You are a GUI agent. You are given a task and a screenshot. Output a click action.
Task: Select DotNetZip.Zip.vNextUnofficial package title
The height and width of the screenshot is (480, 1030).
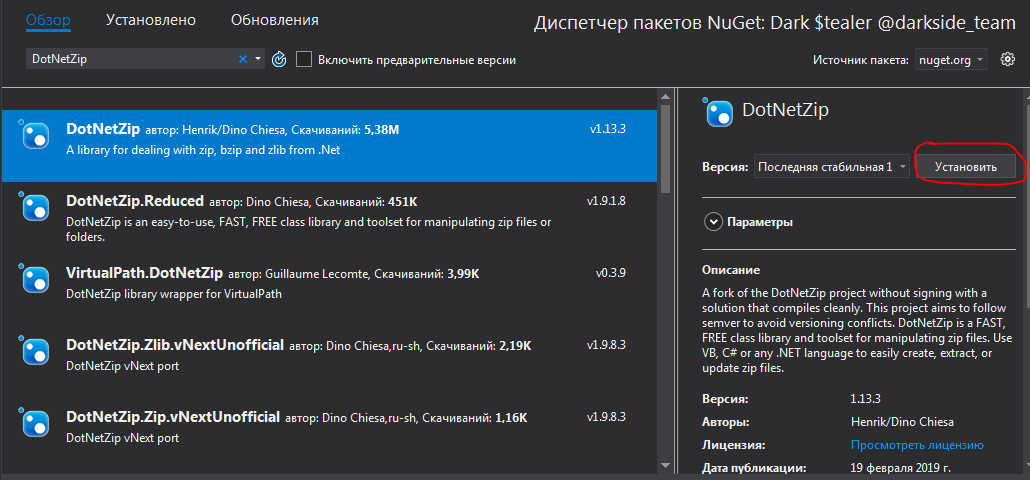pos(173,417)
